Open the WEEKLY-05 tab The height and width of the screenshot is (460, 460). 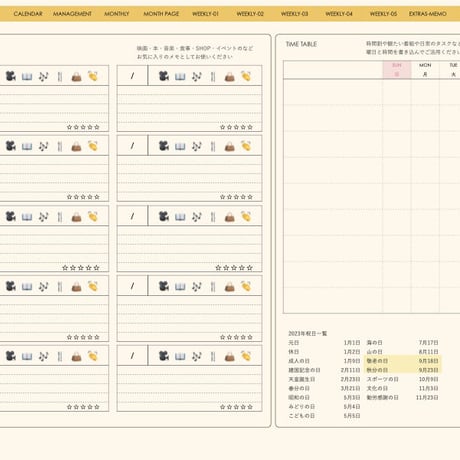point(383,14)
